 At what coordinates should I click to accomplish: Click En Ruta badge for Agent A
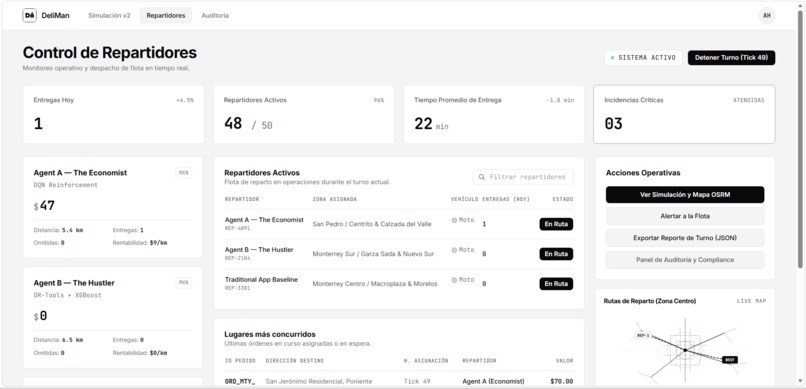pos(556,224)
